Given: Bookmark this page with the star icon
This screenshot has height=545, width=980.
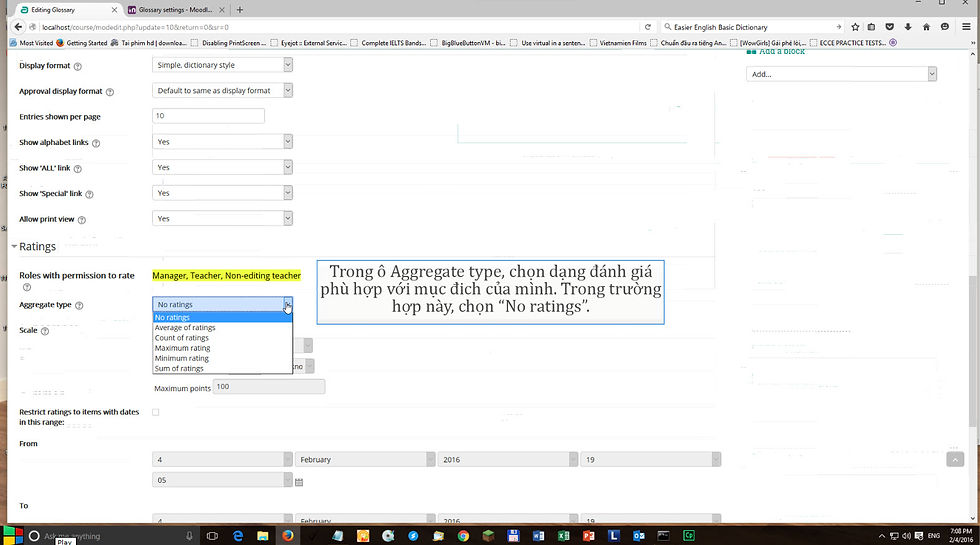Looking at the screenshot, I should point(855,27).
